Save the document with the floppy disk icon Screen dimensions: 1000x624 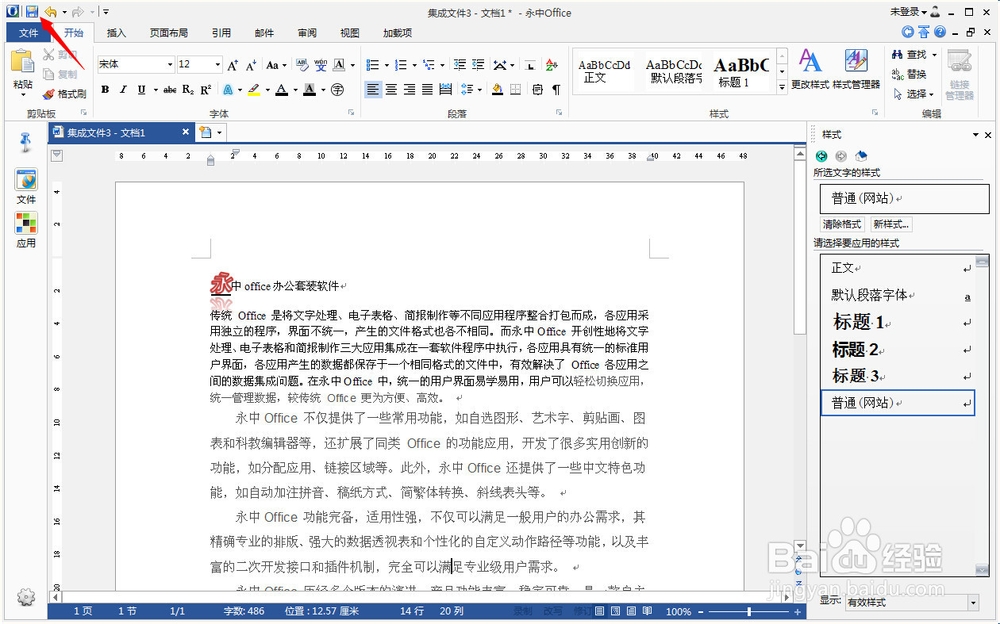point(31,11)
